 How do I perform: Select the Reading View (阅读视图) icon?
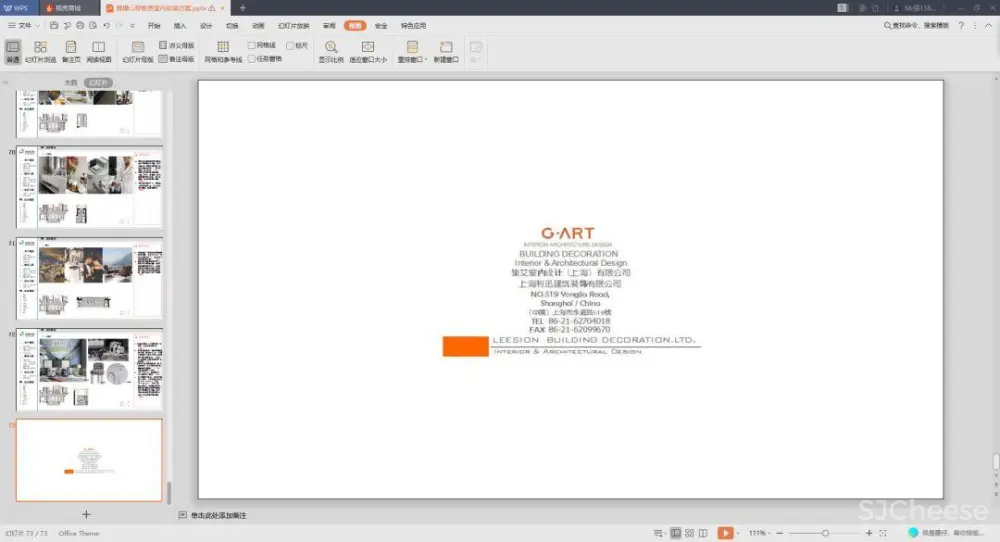98,50
